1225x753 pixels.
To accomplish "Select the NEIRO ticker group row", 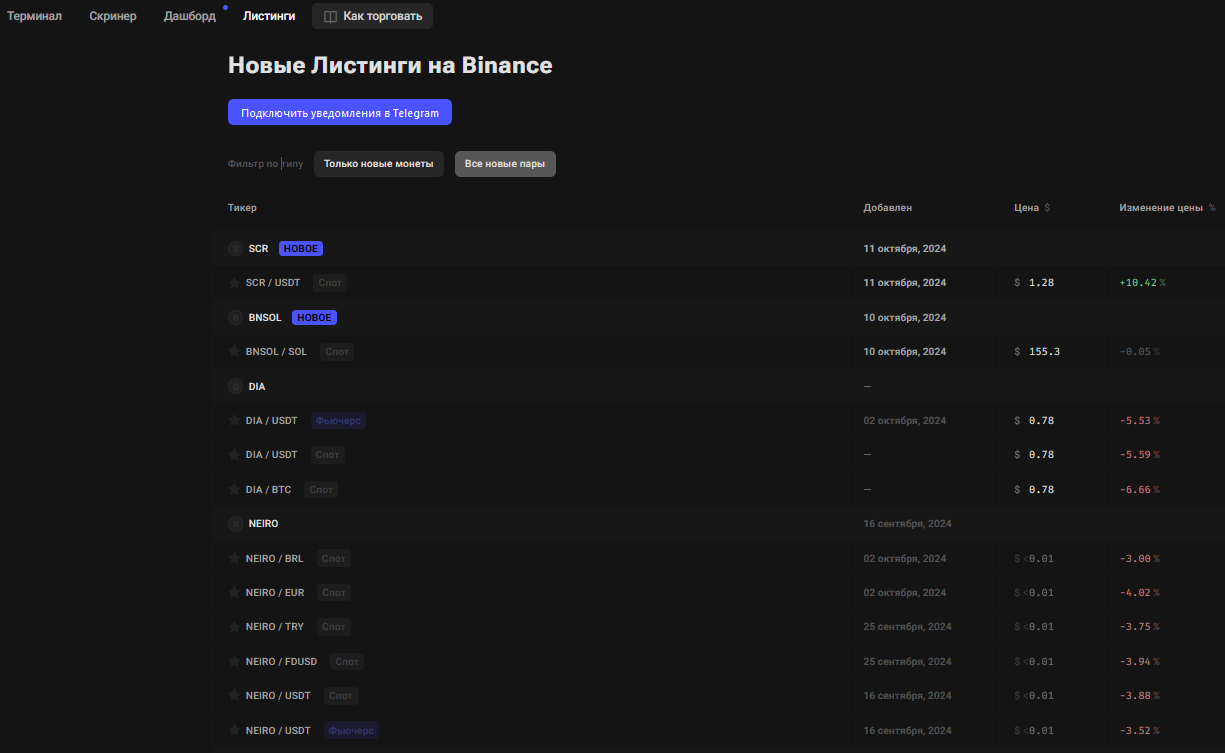I will click(x=718, y=523).
